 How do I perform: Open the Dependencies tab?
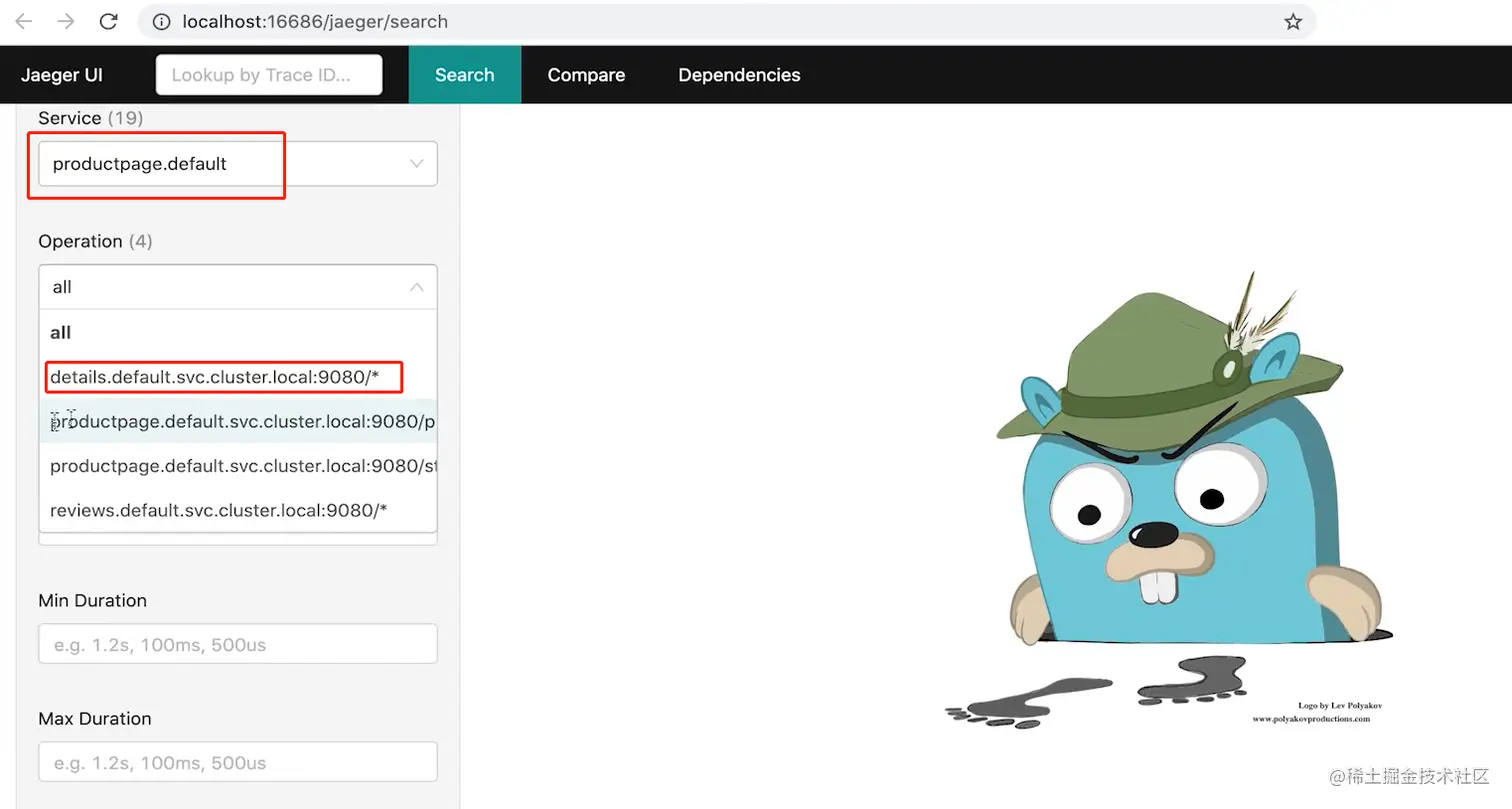tap(739, 75)
